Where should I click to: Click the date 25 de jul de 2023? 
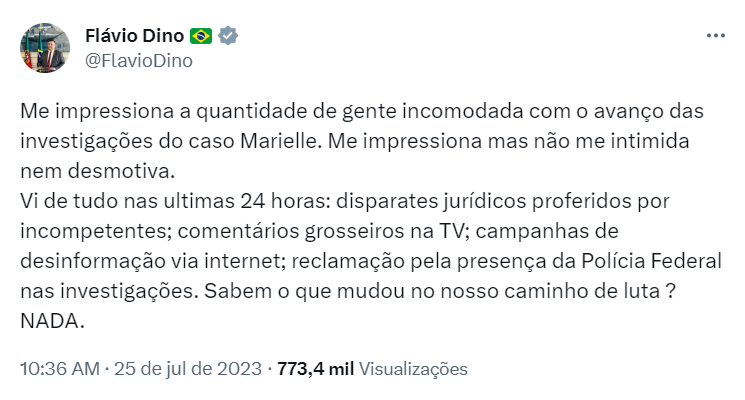[187, 368]
